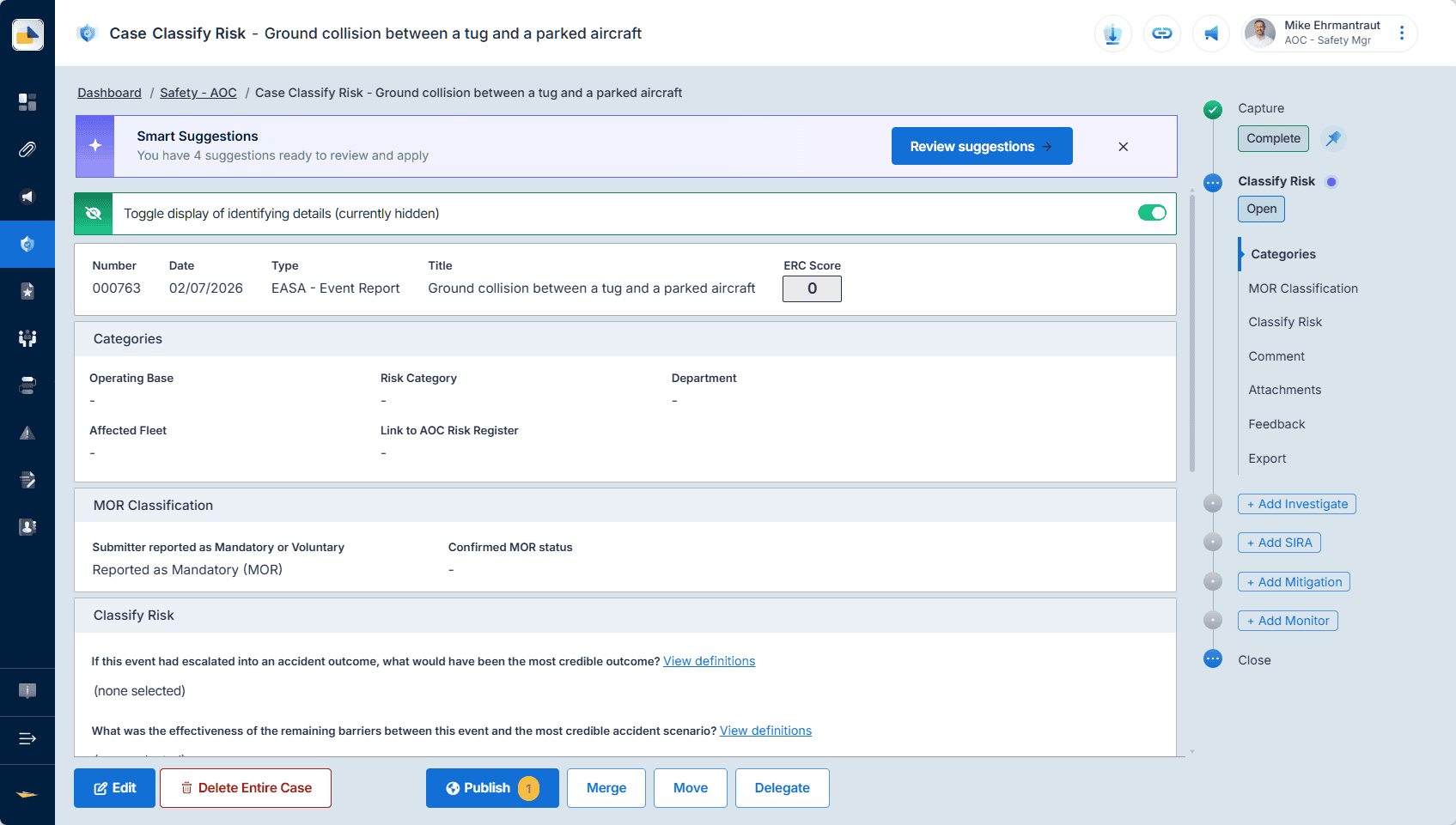This screenshot has height=825, width=1456.
Task: Open the starred document sidebar icon
Action: pos(27,291)
